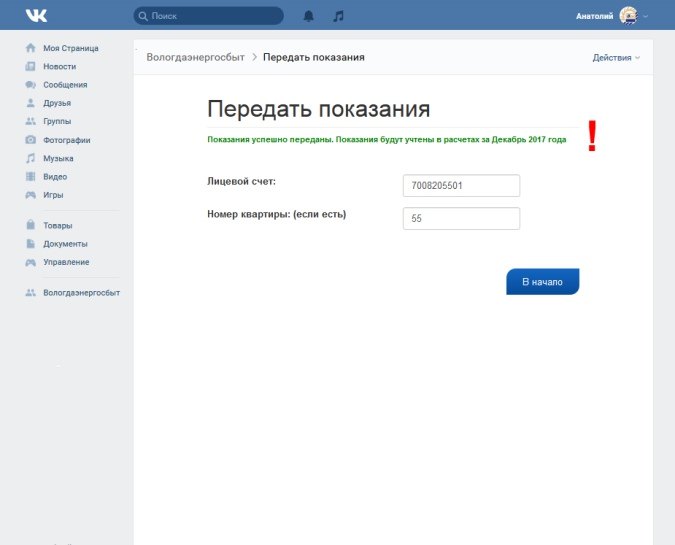The width and height of the screenshot is (675, 545).
Task: Click home icon for Моя Страница
Action: 31,48
